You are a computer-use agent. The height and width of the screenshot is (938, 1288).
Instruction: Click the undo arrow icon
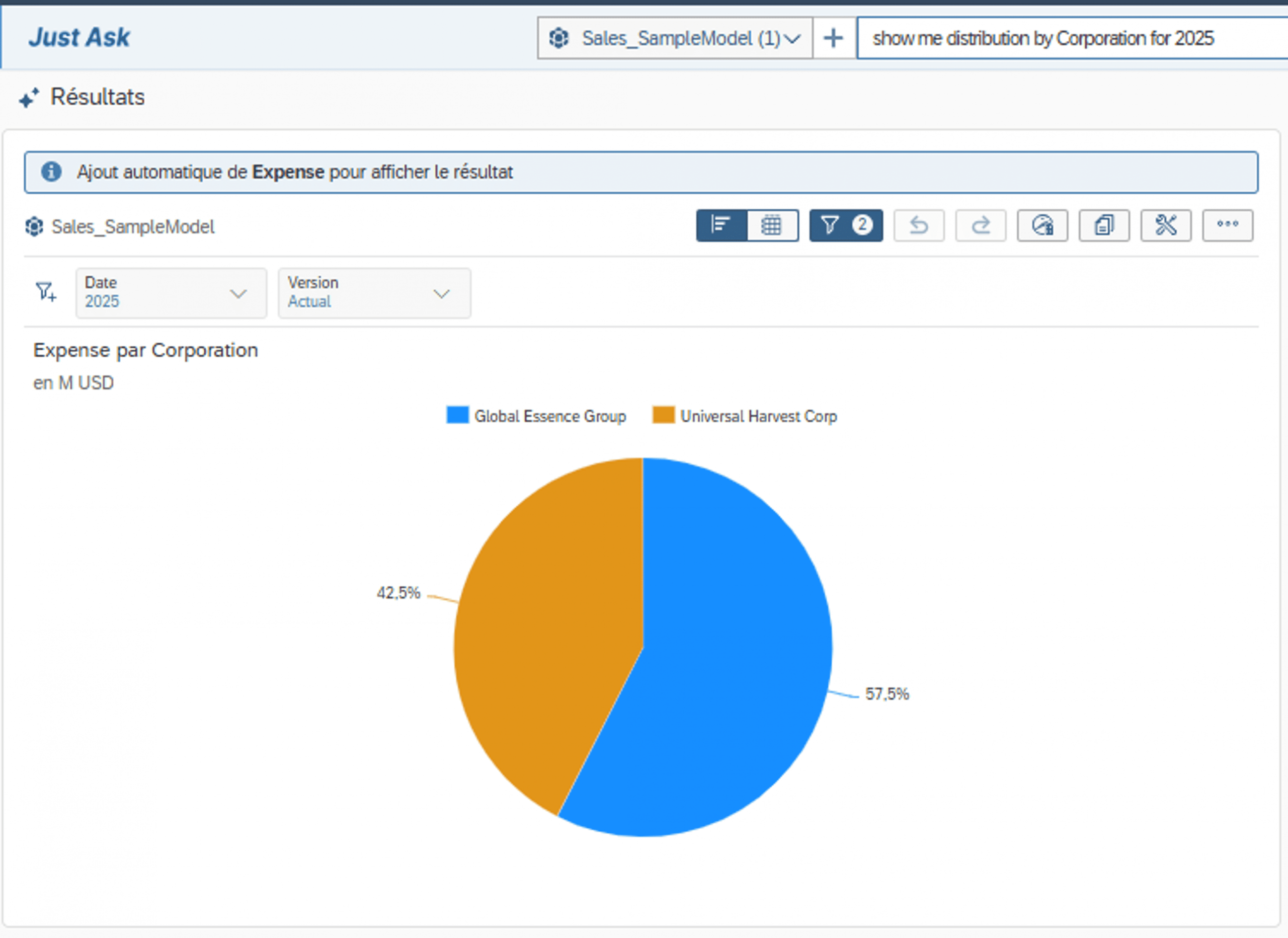click(918, 225)
